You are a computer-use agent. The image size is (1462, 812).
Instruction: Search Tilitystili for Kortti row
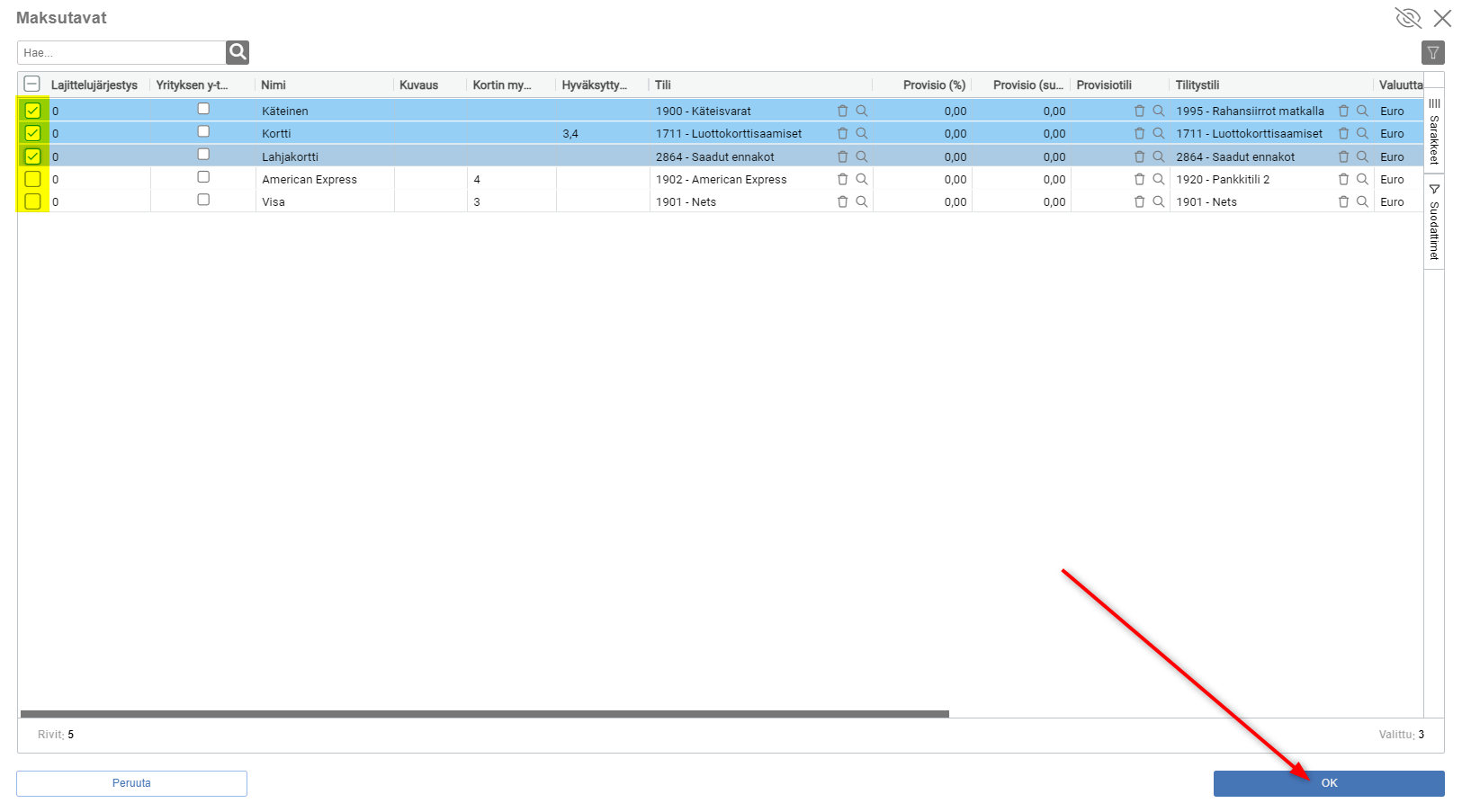coord(1363,133)
